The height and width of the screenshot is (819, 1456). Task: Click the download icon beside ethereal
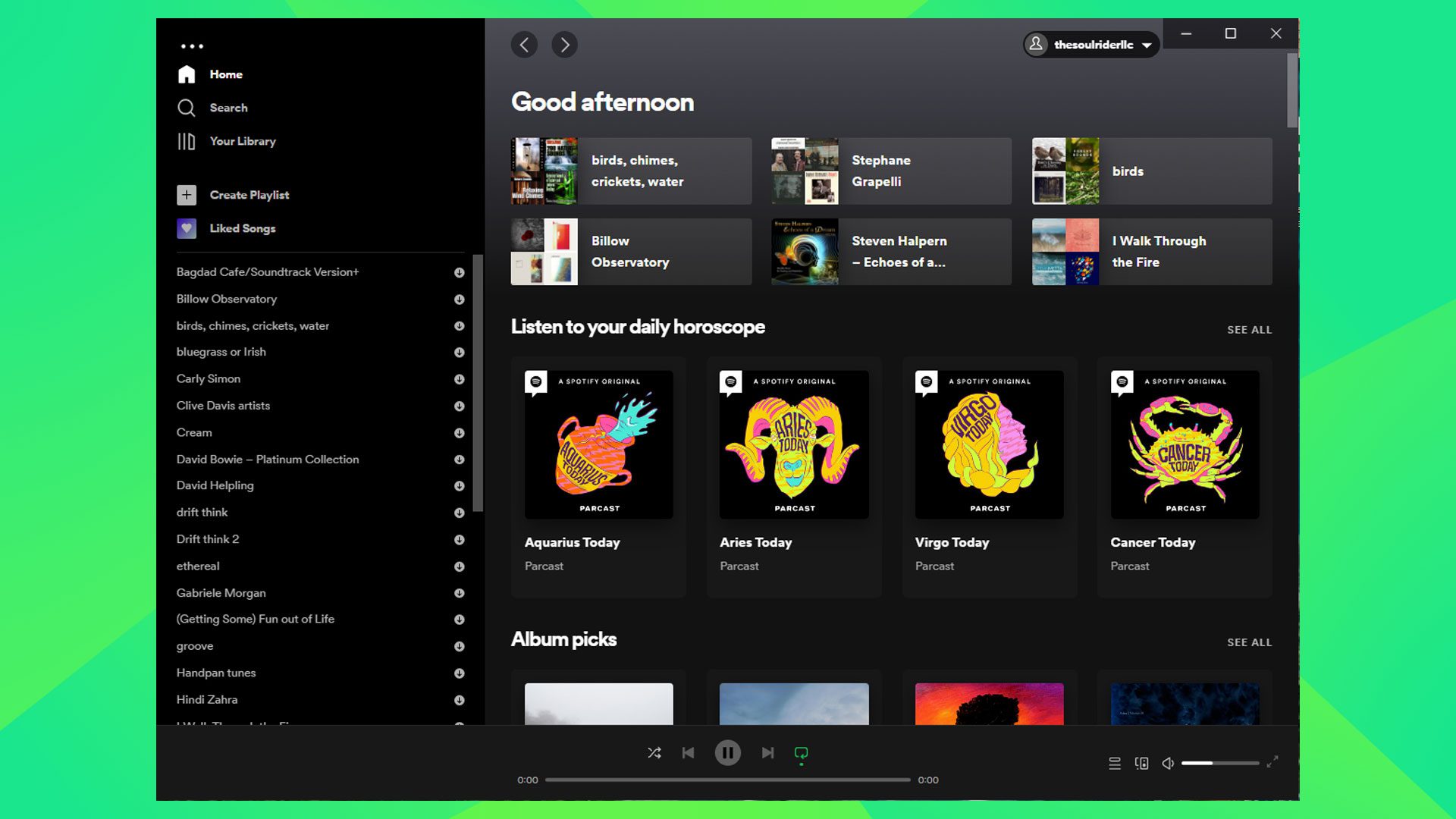[460, 566]
